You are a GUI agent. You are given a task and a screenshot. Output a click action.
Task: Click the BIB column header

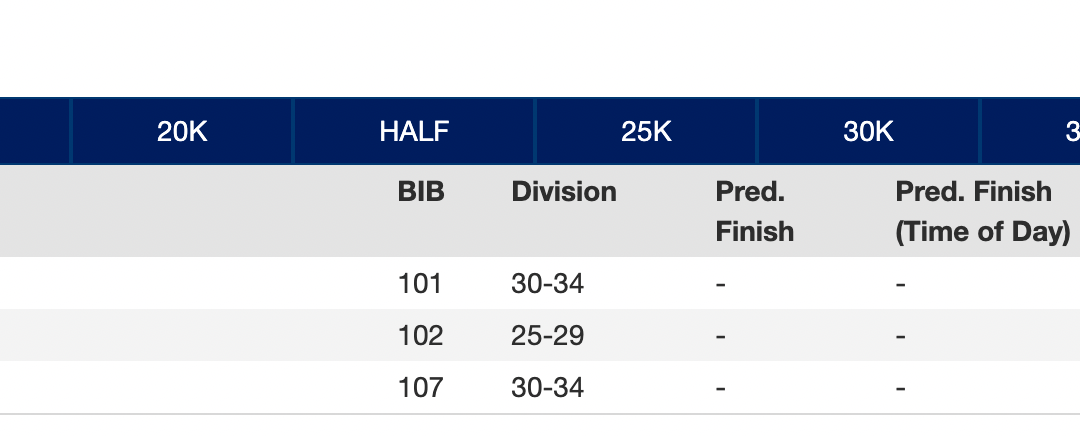pyautogui.click(x=421, y=192)
